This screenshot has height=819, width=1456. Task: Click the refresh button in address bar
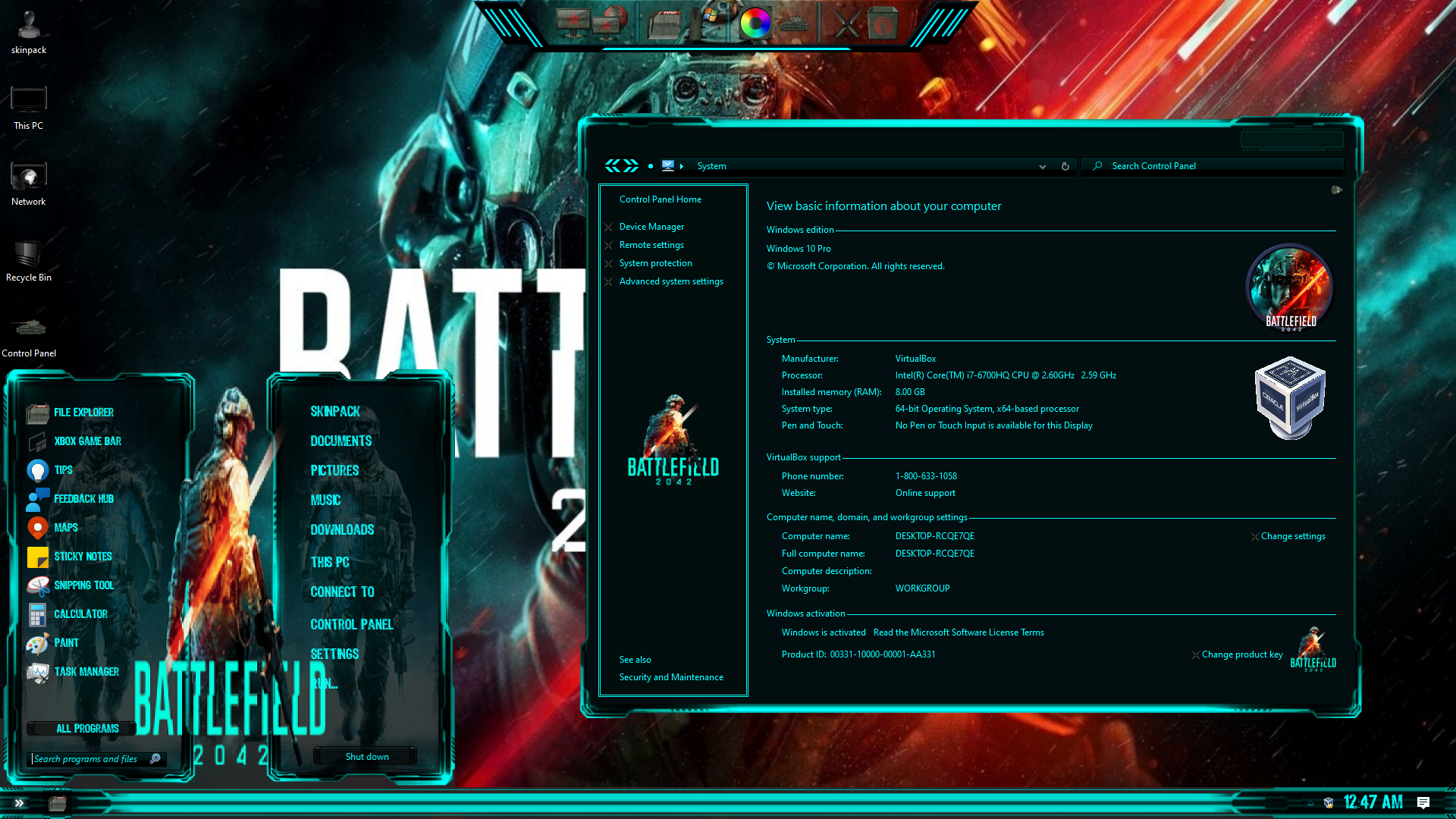click(x=1065, y=167)
